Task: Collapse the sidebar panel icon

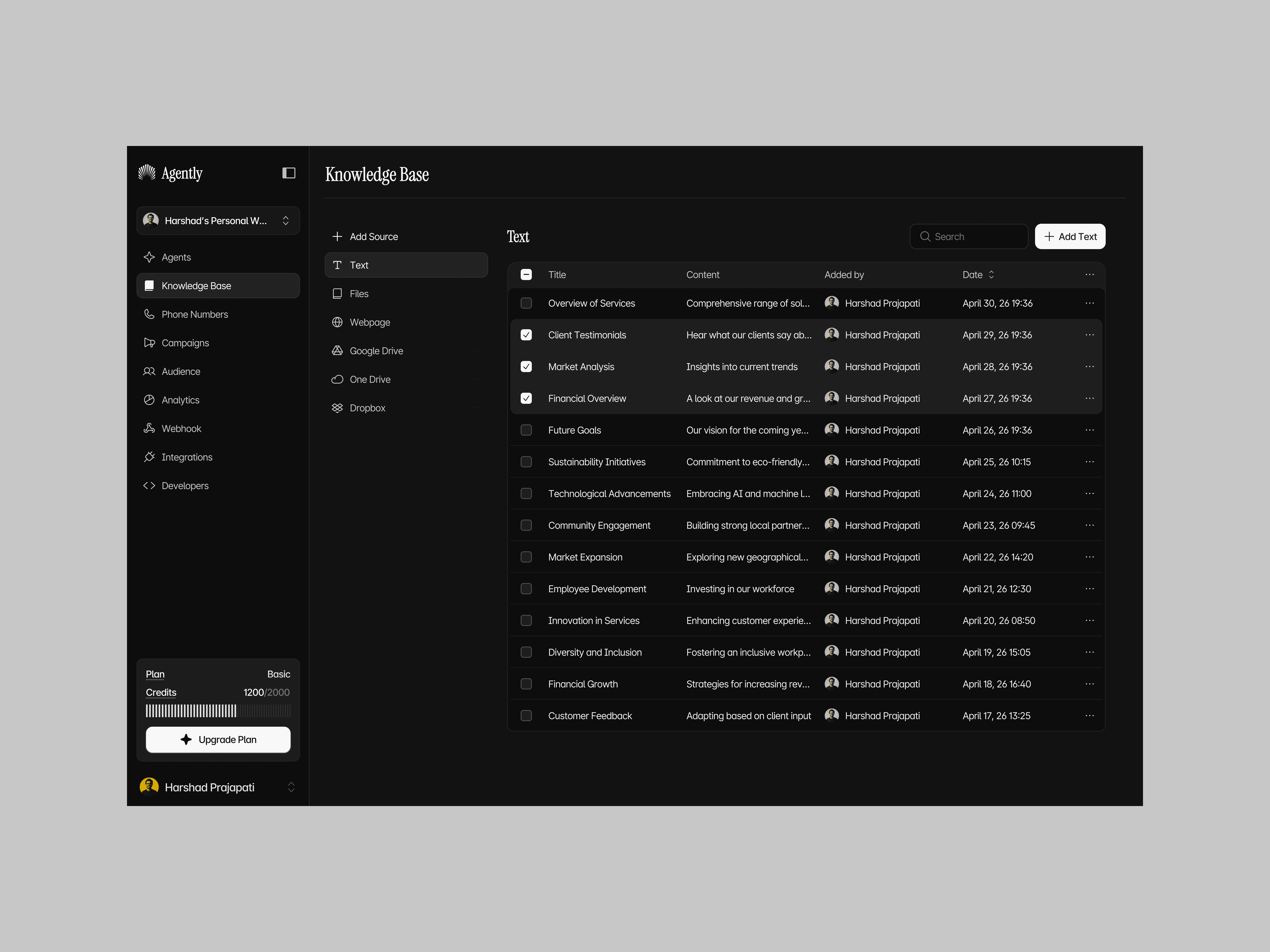Action: [289, 173]
